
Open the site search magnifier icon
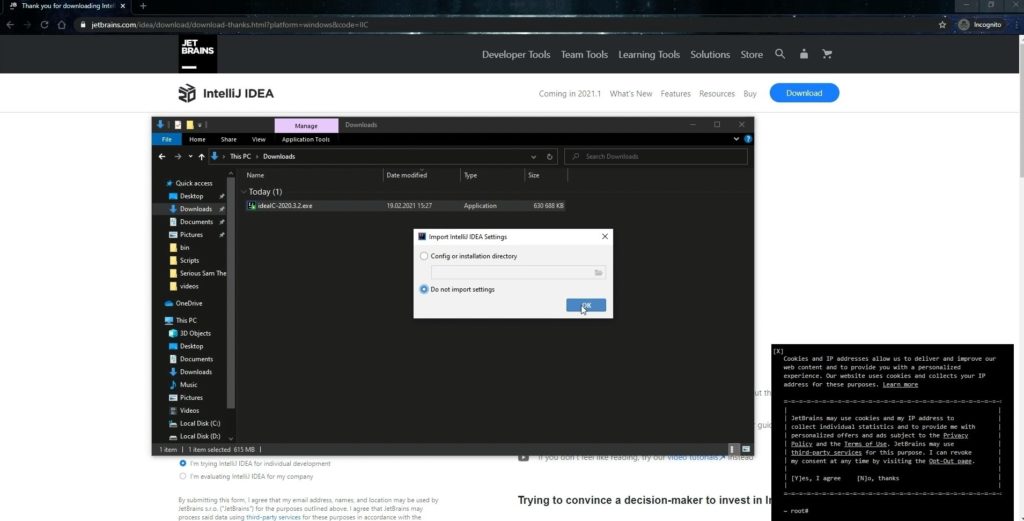point(780,54)
